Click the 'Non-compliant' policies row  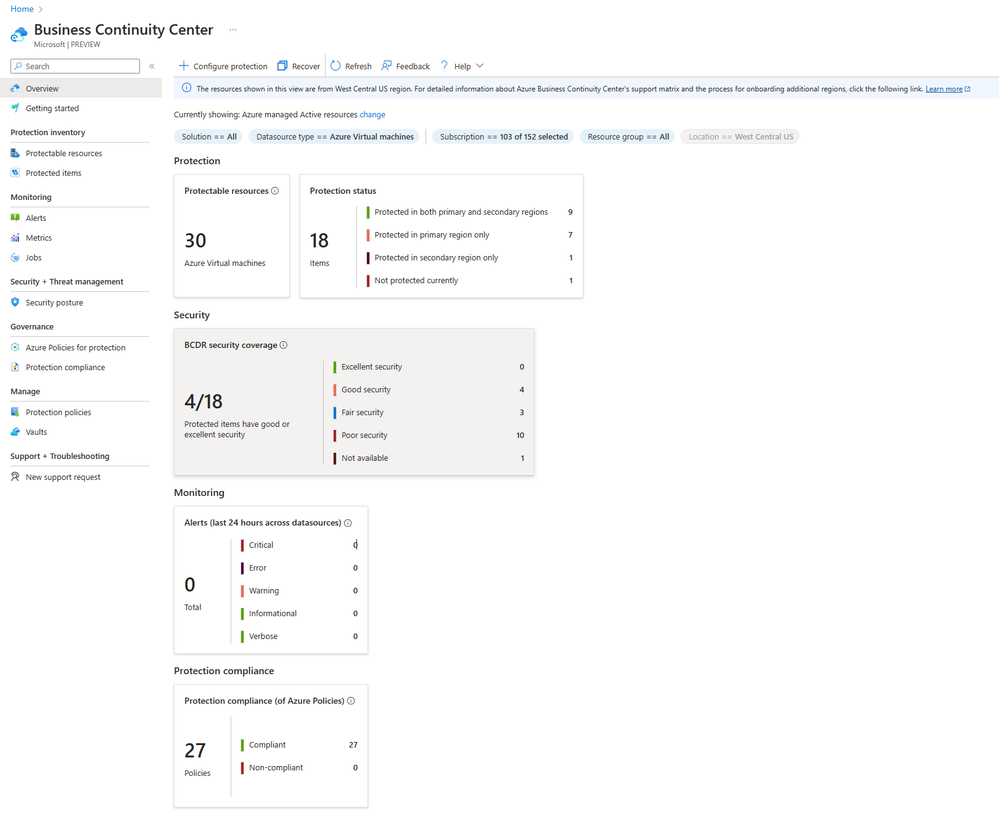299,768
